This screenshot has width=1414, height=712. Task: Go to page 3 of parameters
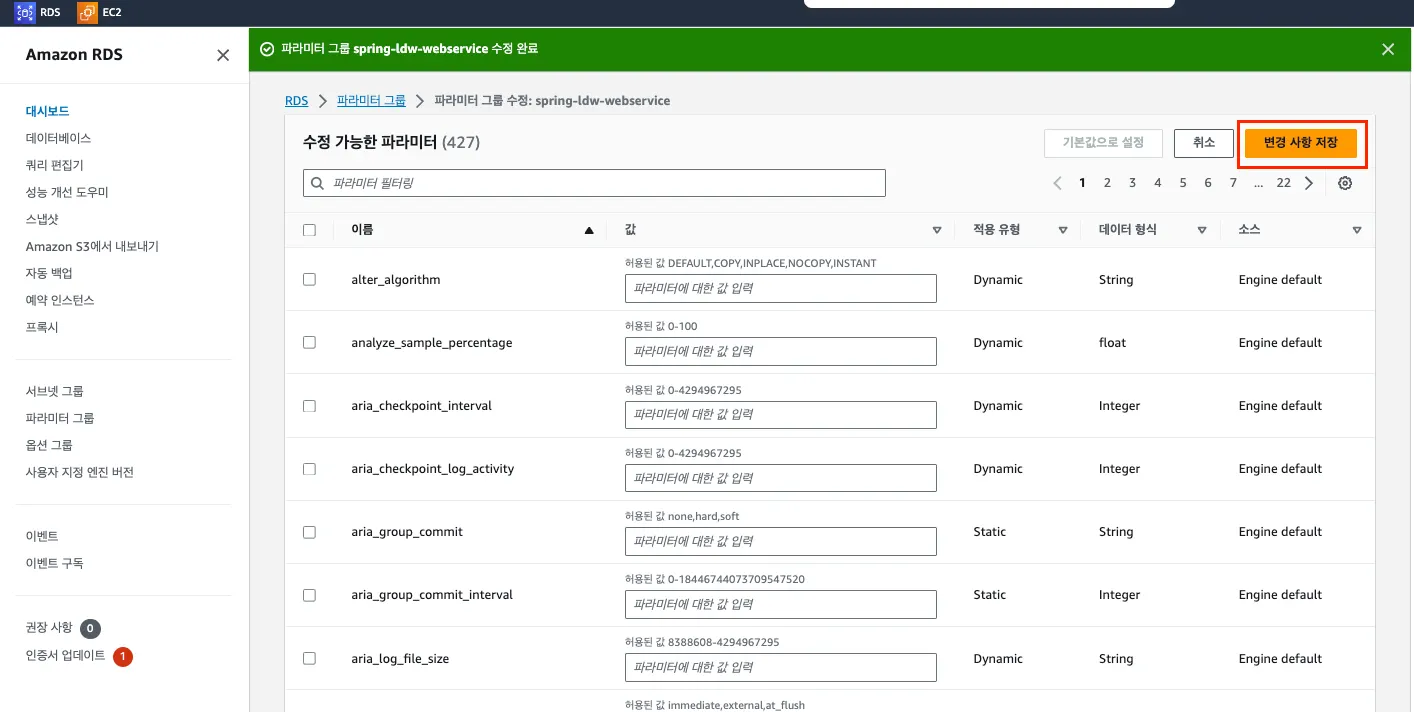[1132, 183]
